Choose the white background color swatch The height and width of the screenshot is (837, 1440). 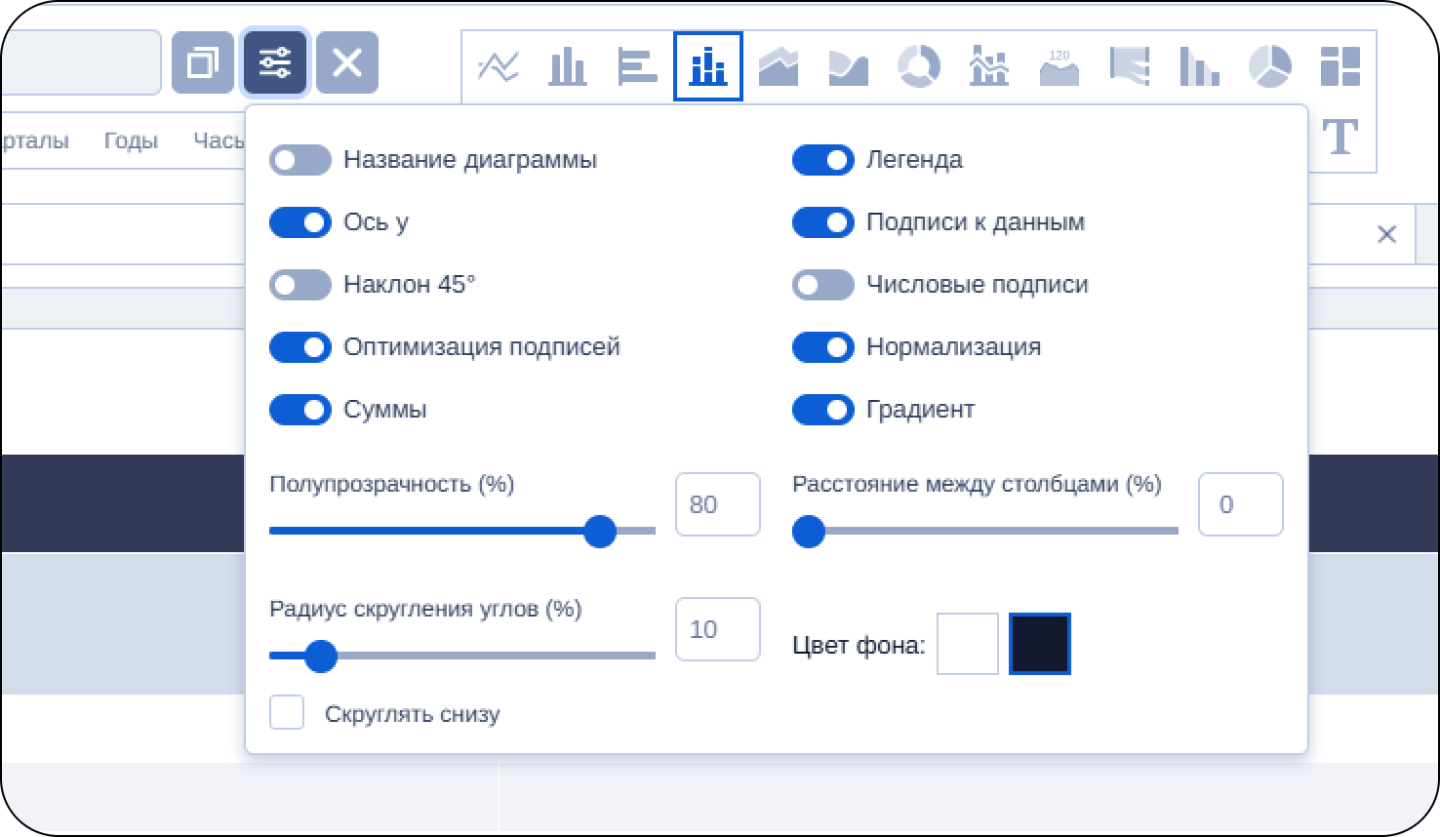tap(967, 644)
